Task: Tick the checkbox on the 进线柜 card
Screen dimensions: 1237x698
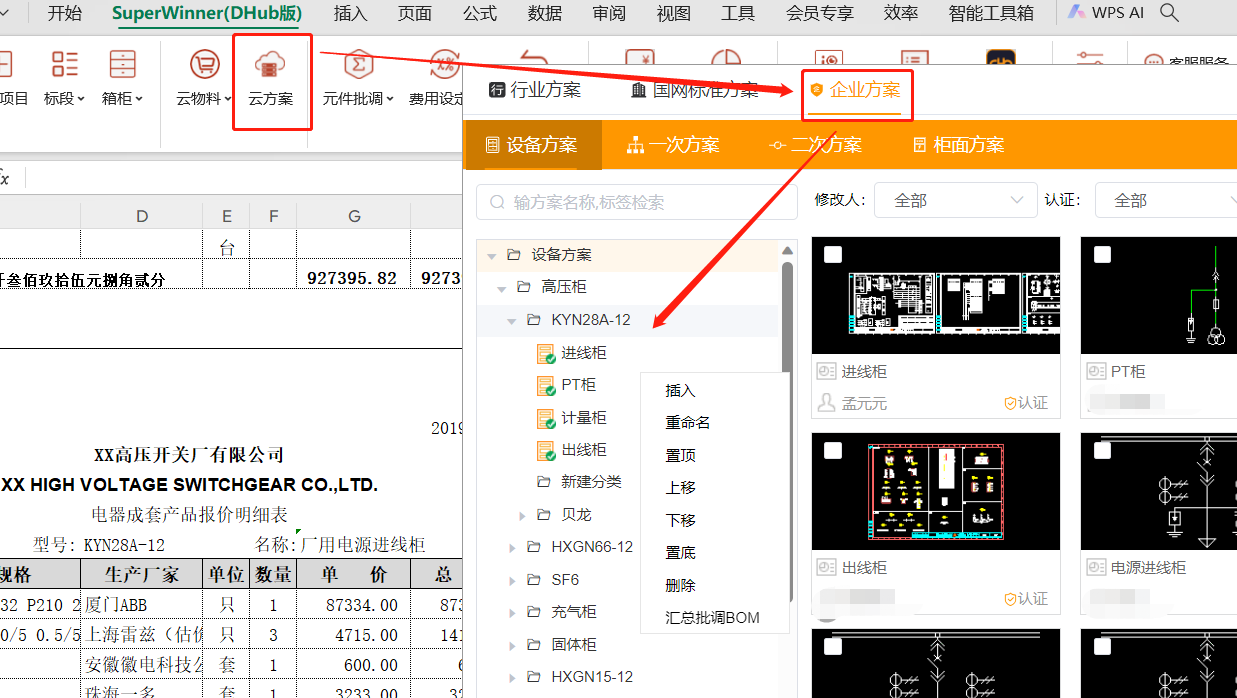Action: tap(832, 255)
